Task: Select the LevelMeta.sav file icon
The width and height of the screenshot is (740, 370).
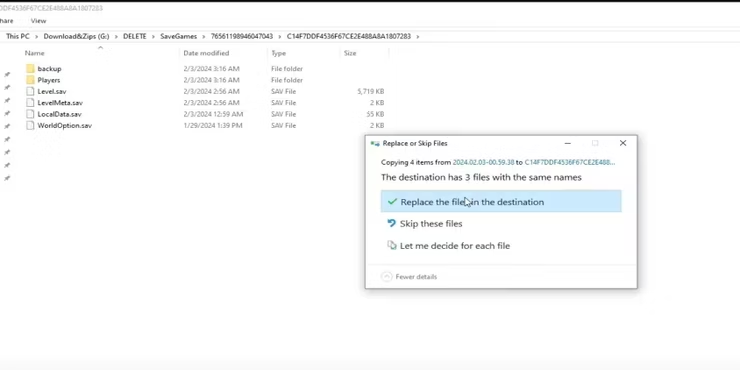Action: point(31,102)
